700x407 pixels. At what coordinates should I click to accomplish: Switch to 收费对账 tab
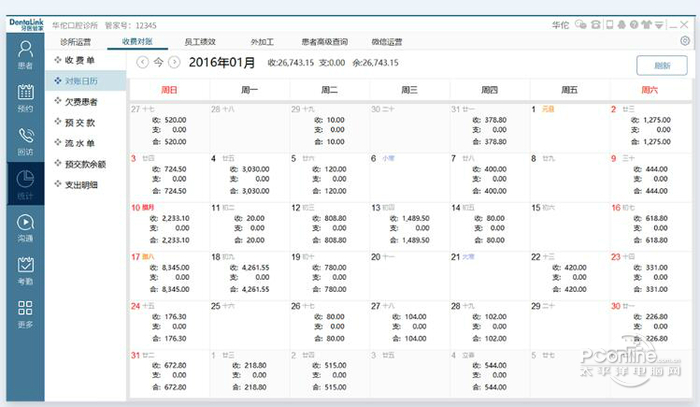pyautogui.click(x=138, y=42)
